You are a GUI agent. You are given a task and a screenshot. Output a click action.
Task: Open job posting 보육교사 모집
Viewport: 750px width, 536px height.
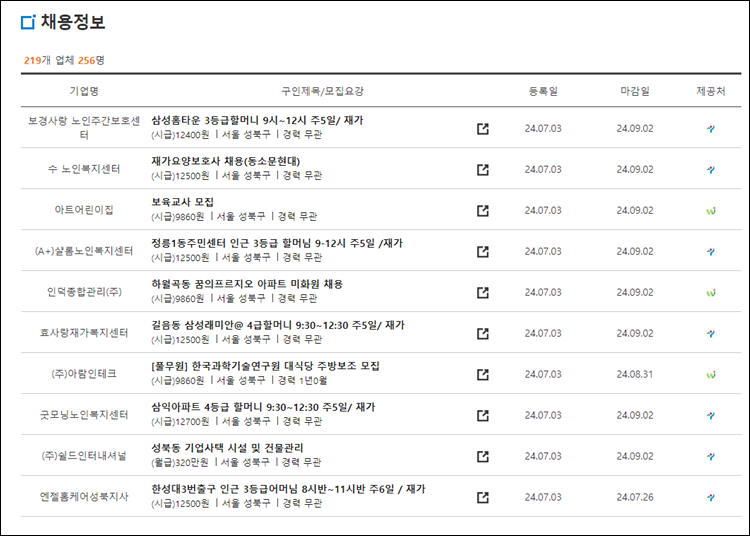point(182,202)
